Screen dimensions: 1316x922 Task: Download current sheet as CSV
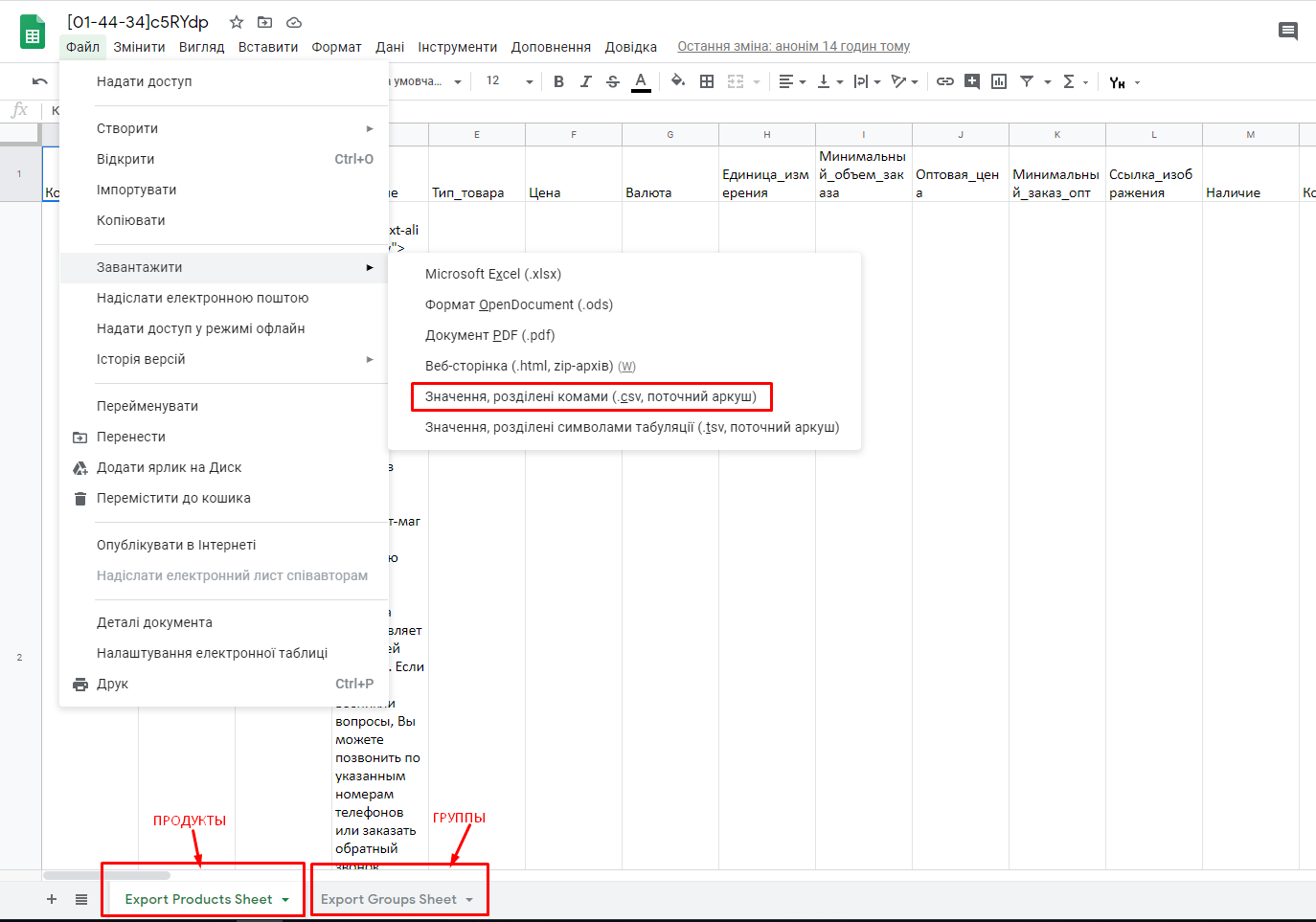click(624, 396)
